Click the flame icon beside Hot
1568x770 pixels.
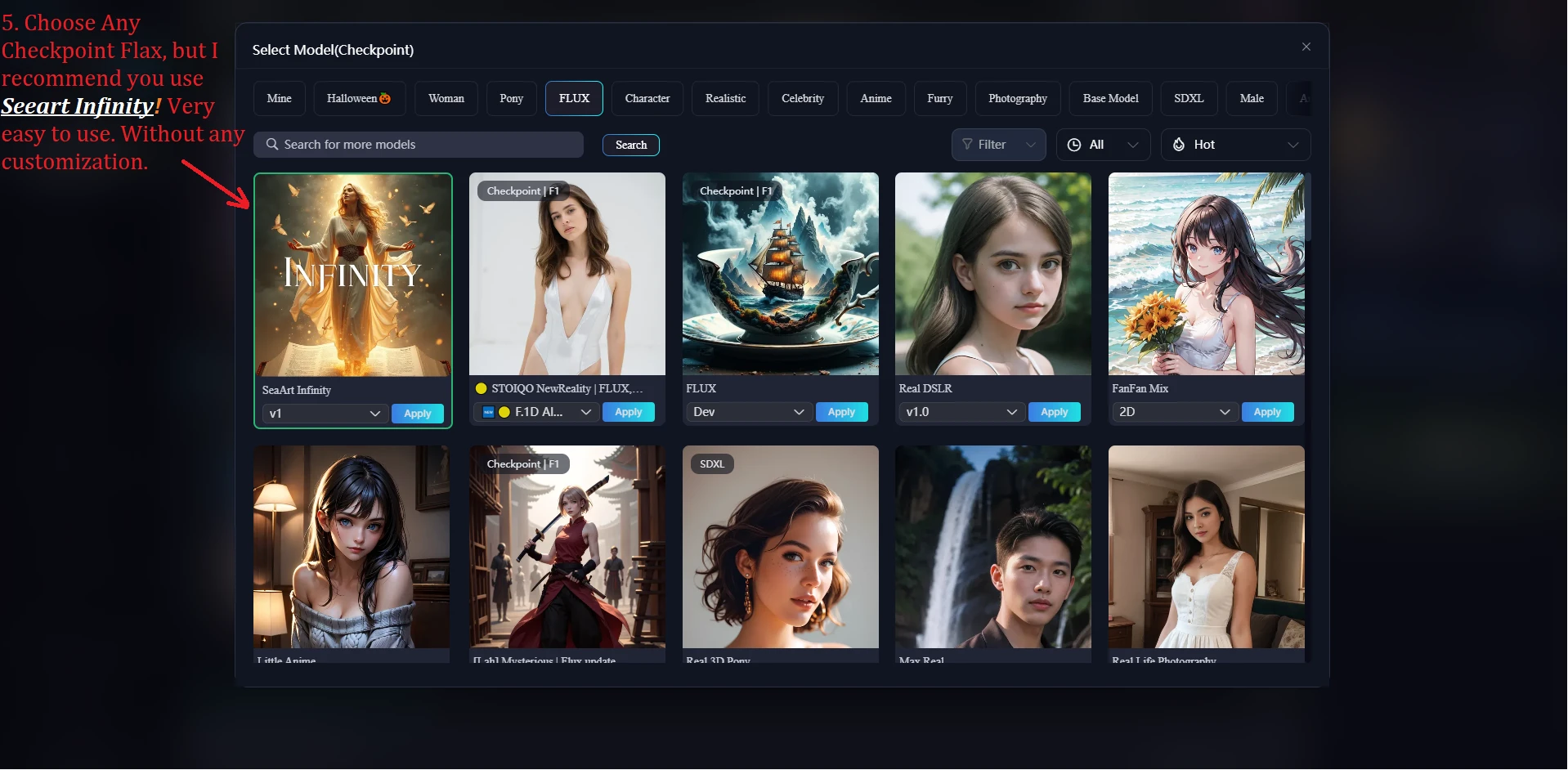[1179, 144]
